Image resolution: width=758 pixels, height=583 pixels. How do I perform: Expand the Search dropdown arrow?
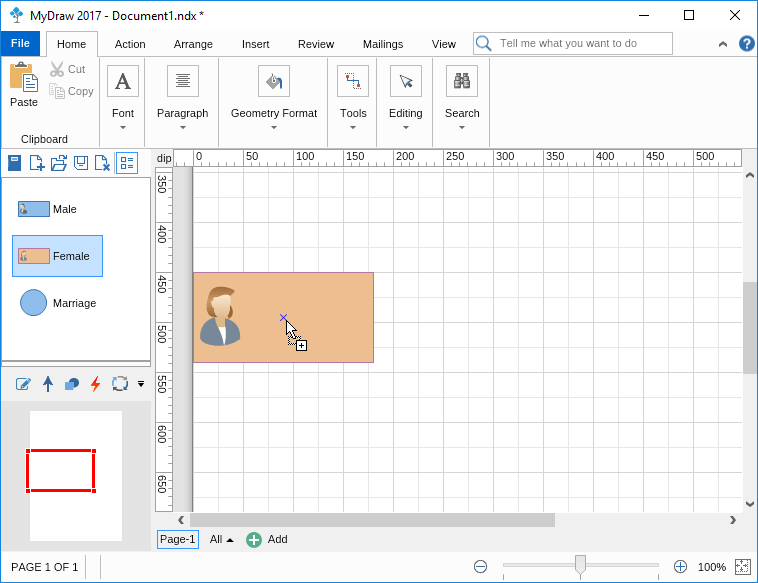(462, 128)
